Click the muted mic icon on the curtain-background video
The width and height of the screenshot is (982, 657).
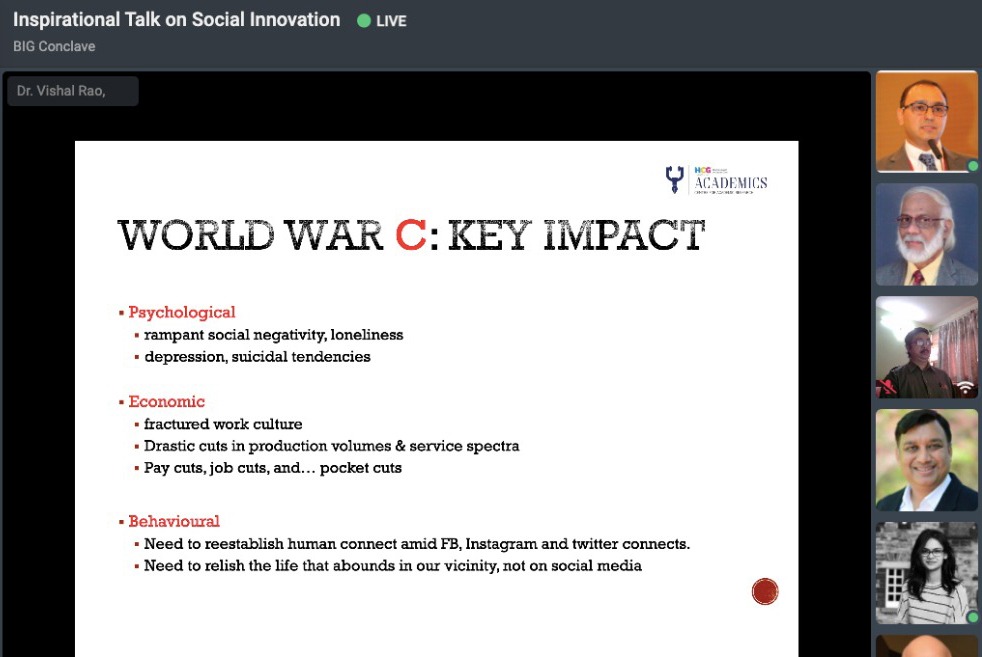(886, 387)
